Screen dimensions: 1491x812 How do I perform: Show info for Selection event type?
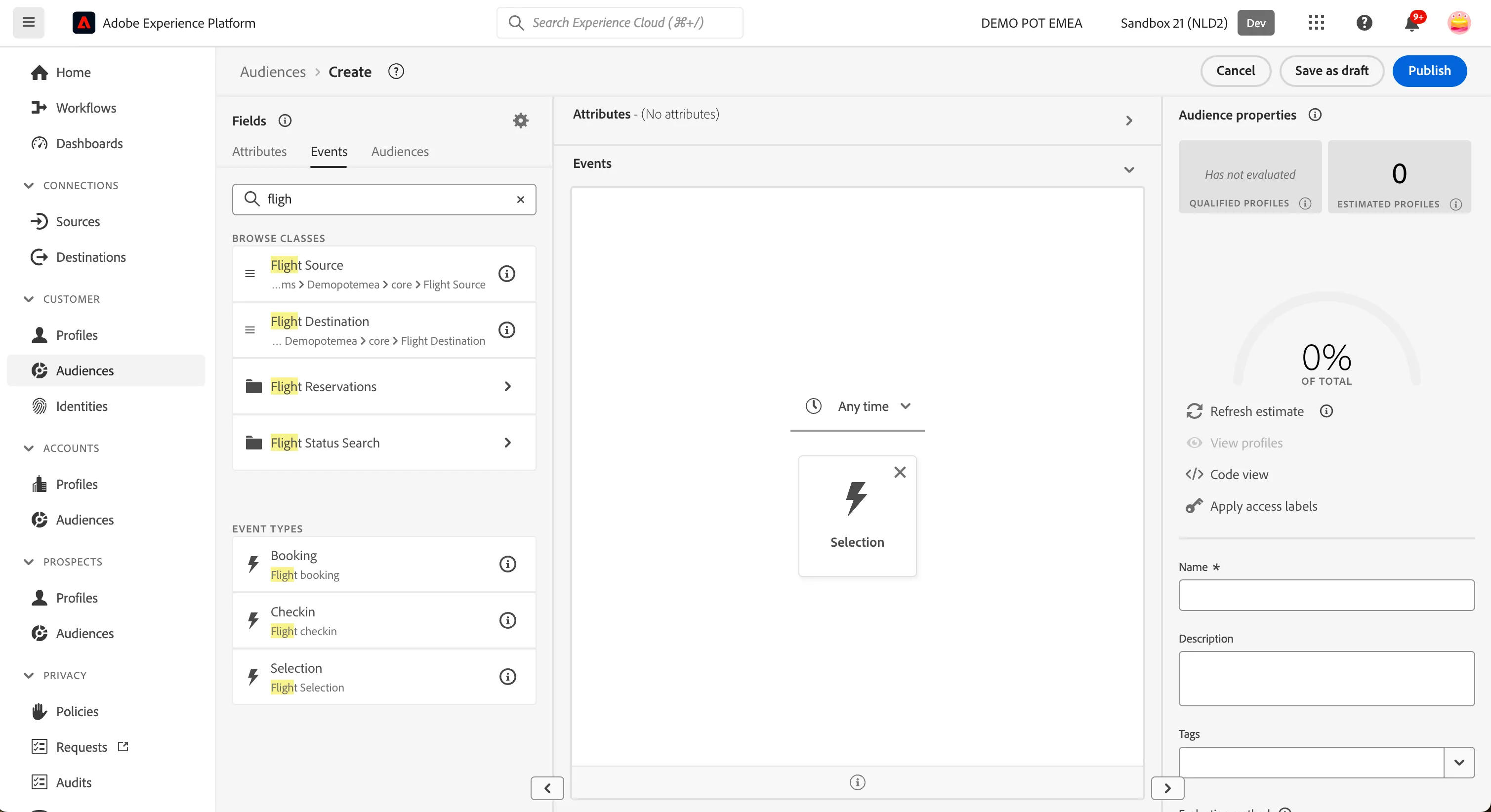coord(507,677)
